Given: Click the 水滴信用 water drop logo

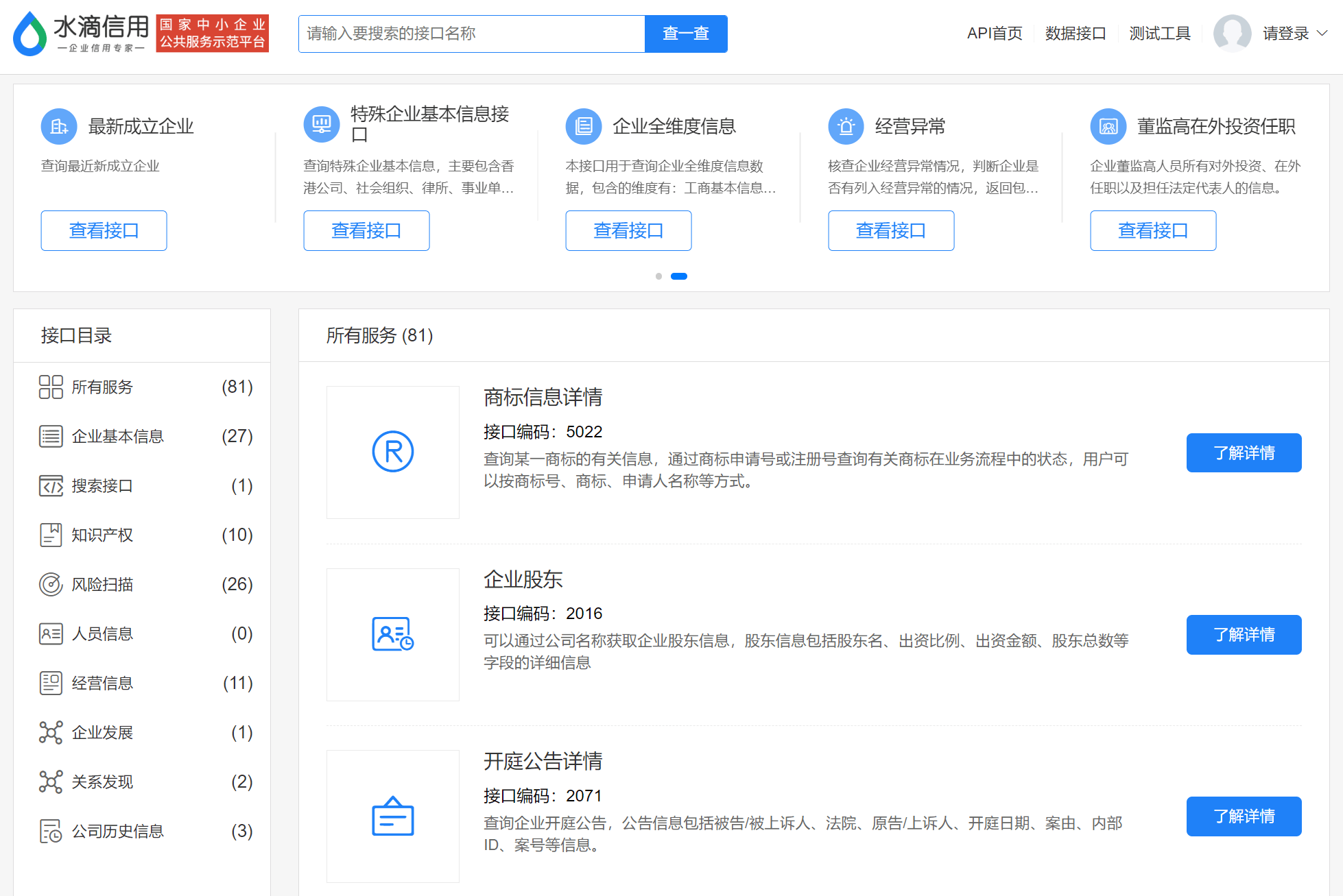Looking at the screenshot, I should (29, 34).
